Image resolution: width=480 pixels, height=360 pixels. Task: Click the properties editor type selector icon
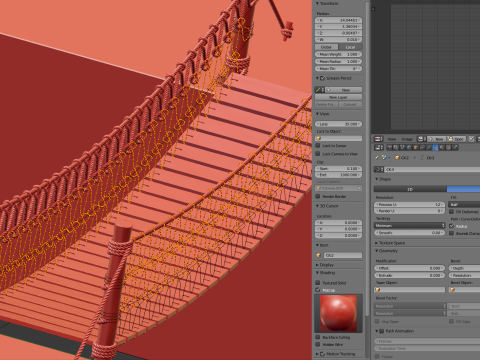[379, 147]
